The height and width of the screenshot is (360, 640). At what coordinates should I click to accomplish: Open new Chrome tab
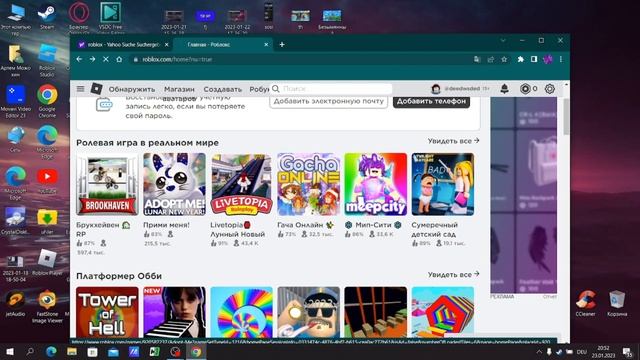[282, 44]
